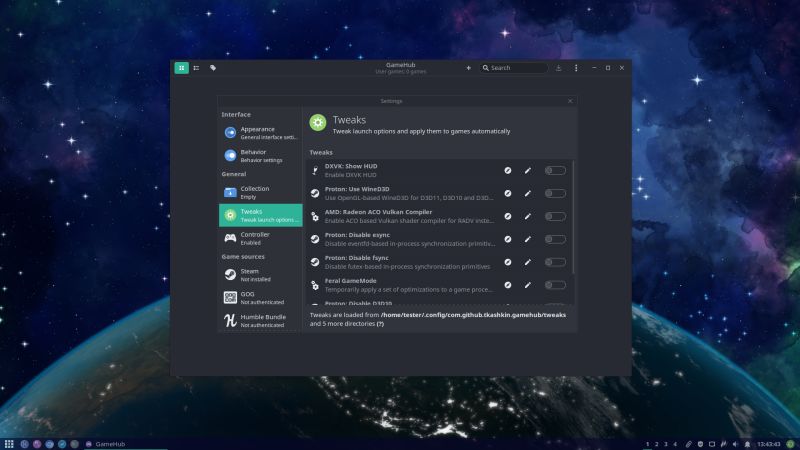This screenshot has height=450, width=800.
Task: Switch to grid view in GameHub header
Action: point(182,68)
